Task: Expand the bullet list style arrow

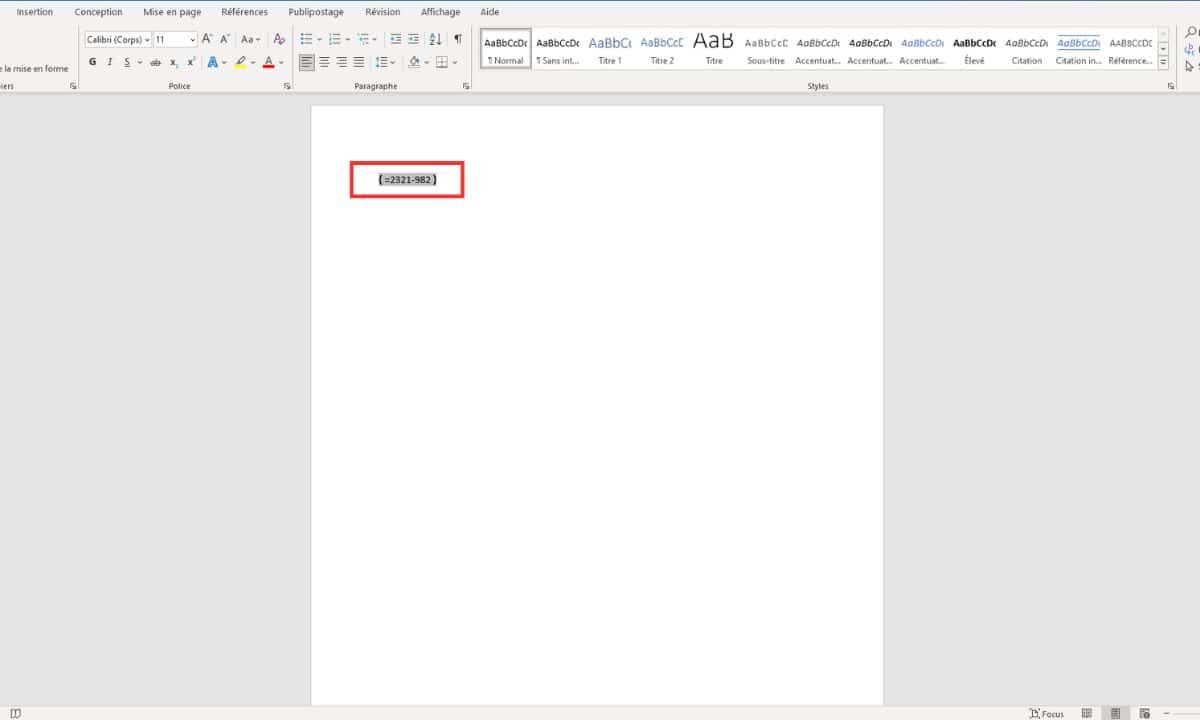Action: 319,39
